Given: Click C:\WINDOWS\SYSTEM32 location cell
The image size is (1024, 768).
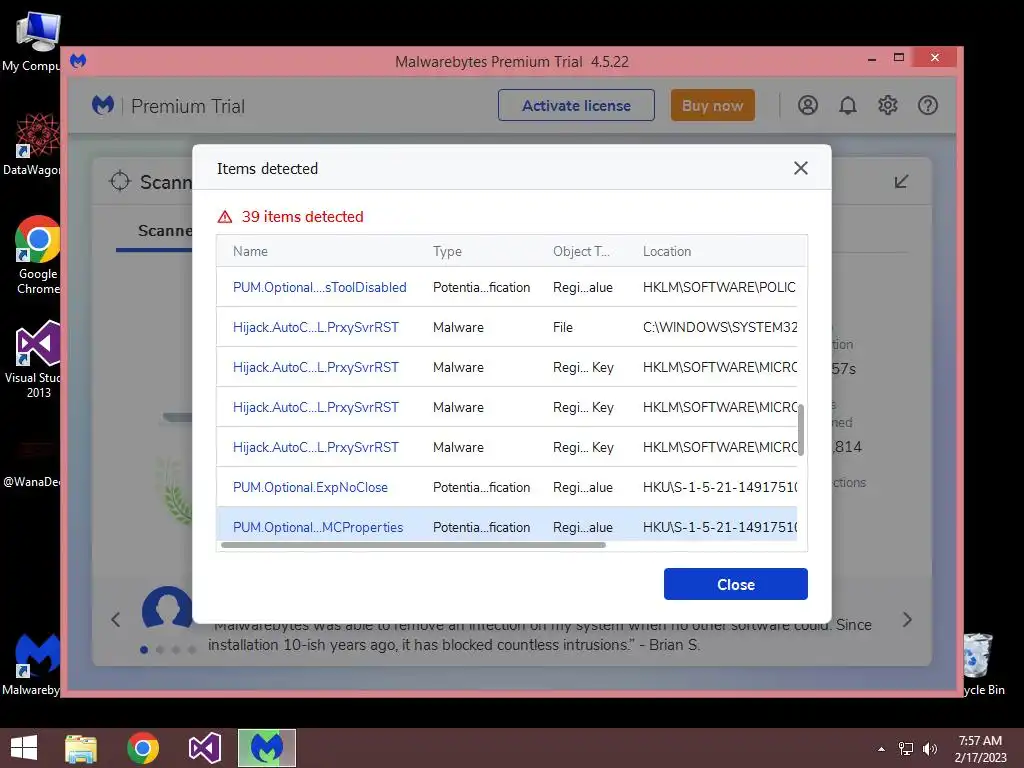Looking at the screenshot, I should [x=720, y=327].
